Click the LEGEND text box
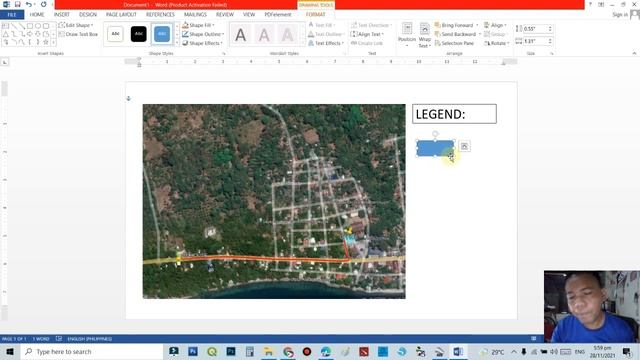The image size is (640, 360). coord(454,114)
